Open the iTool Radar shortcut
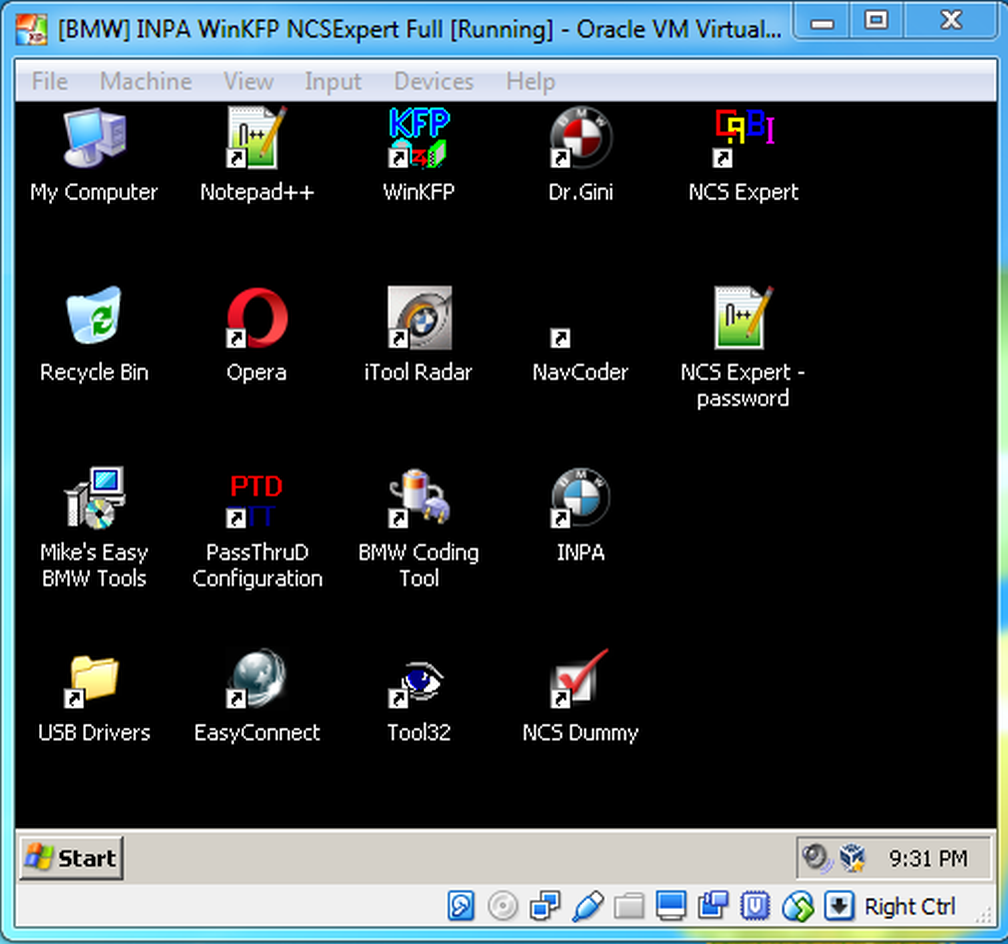 [418, 320]
